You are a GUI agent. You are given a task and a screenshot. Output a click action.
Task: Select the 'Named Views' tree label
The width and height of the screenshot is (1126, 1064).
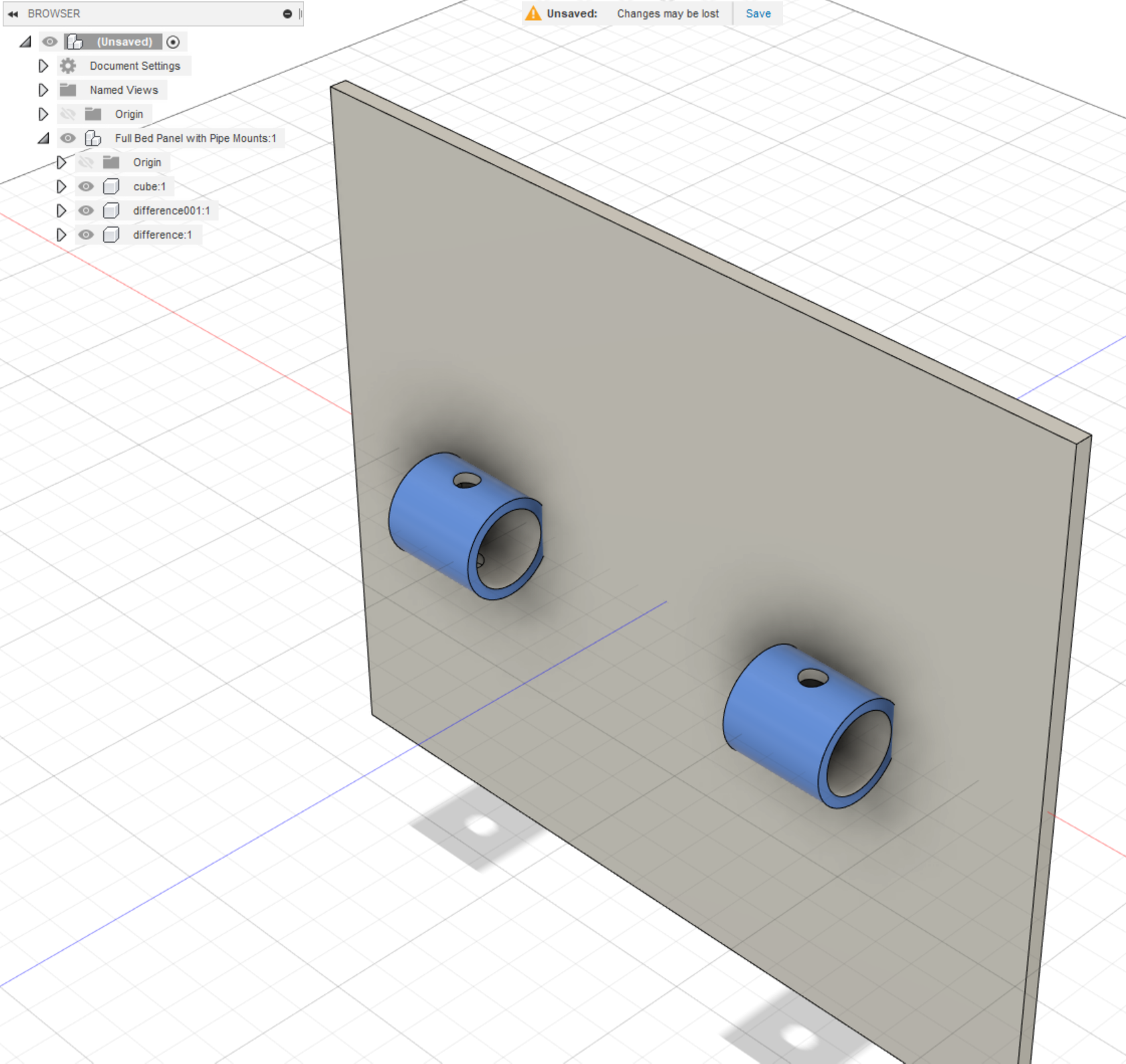[x=124, y=90]
